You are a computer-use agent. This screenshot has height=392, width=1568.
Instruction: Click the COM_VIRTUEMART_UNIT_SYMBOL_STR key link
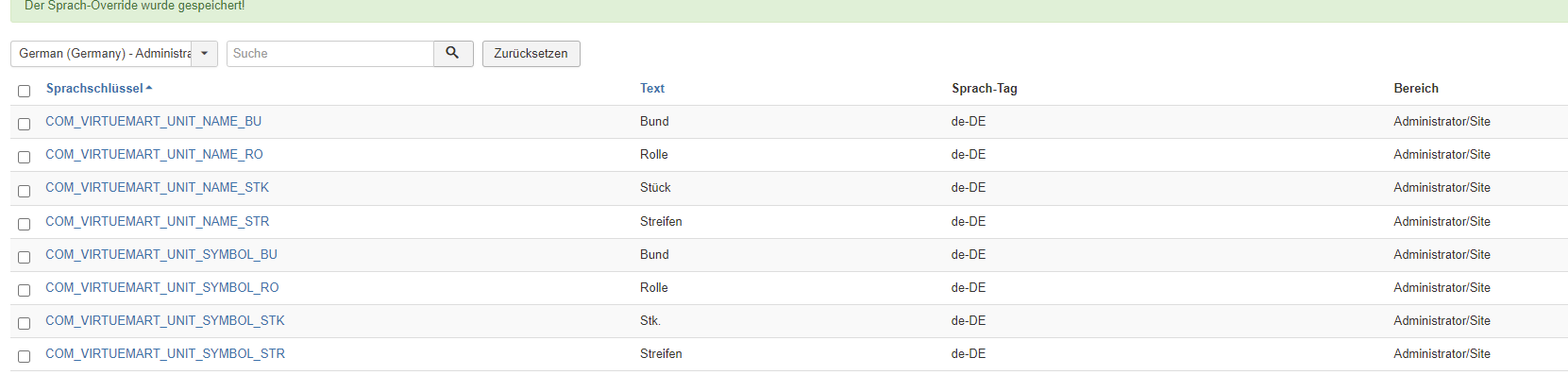coord(165,354)
